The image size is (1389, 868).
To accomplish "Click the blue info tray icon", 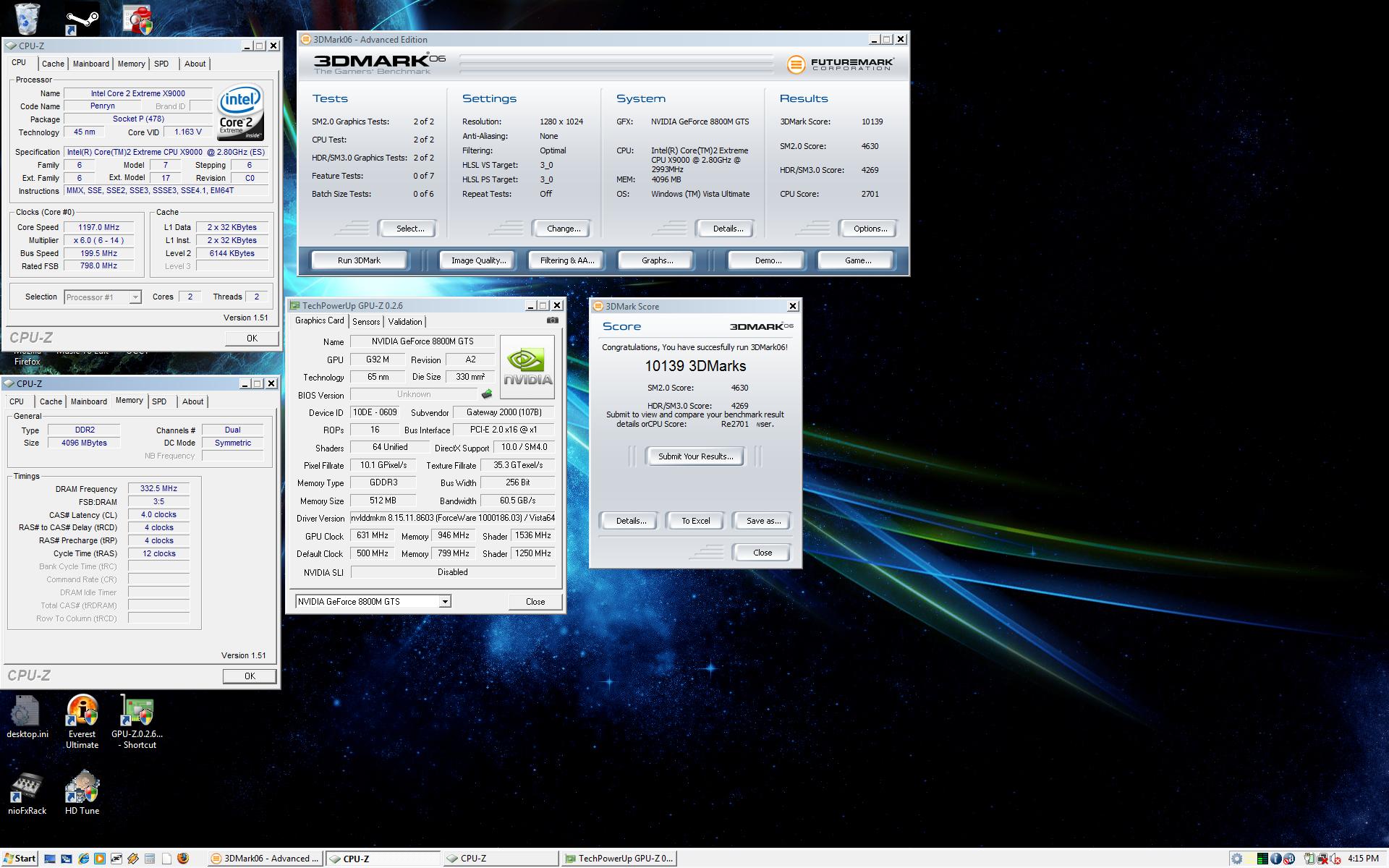I will tap(1276, 859).
